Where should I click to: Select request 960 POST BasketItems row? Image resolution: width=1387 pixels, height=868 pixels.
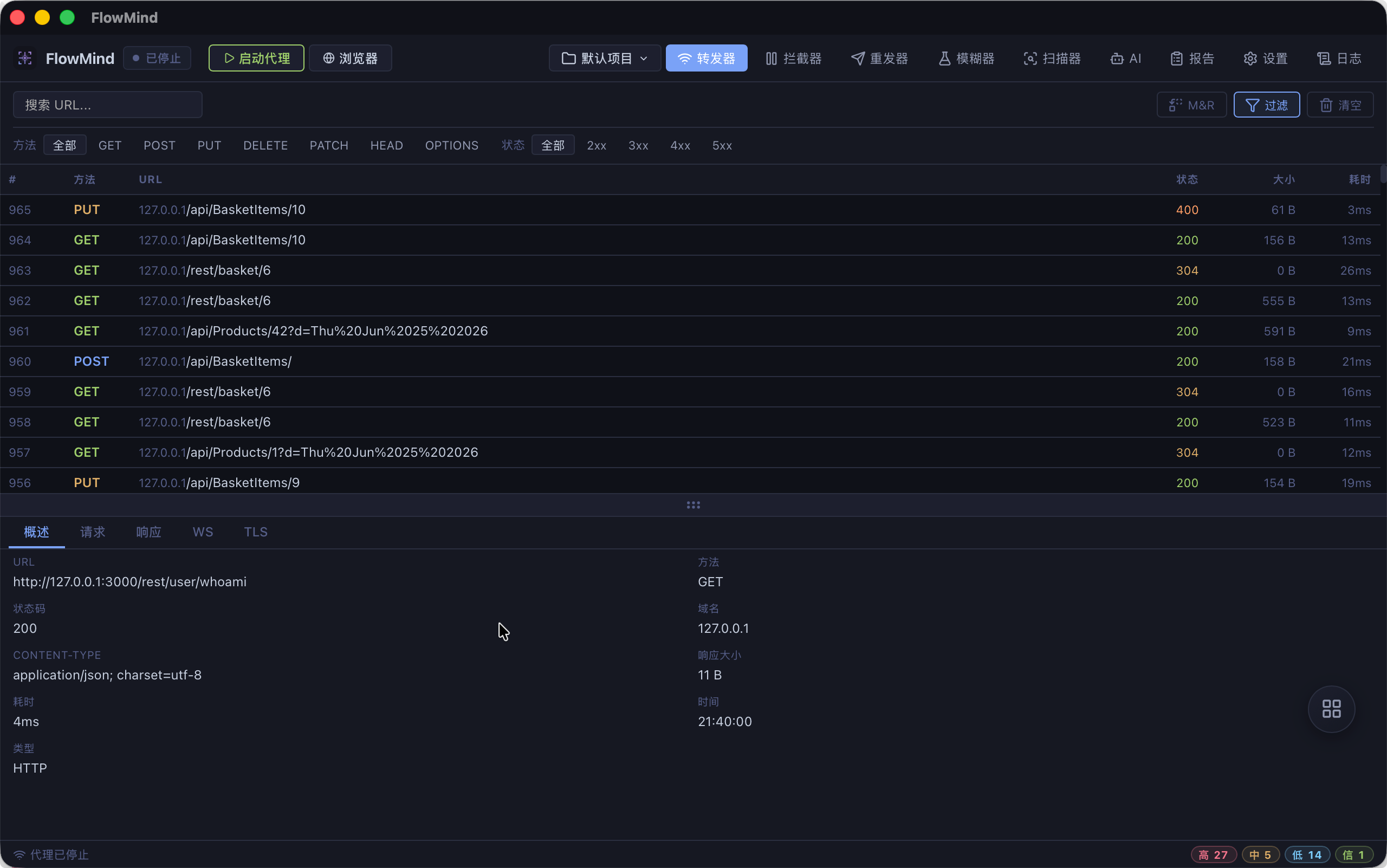coord(690,362)
